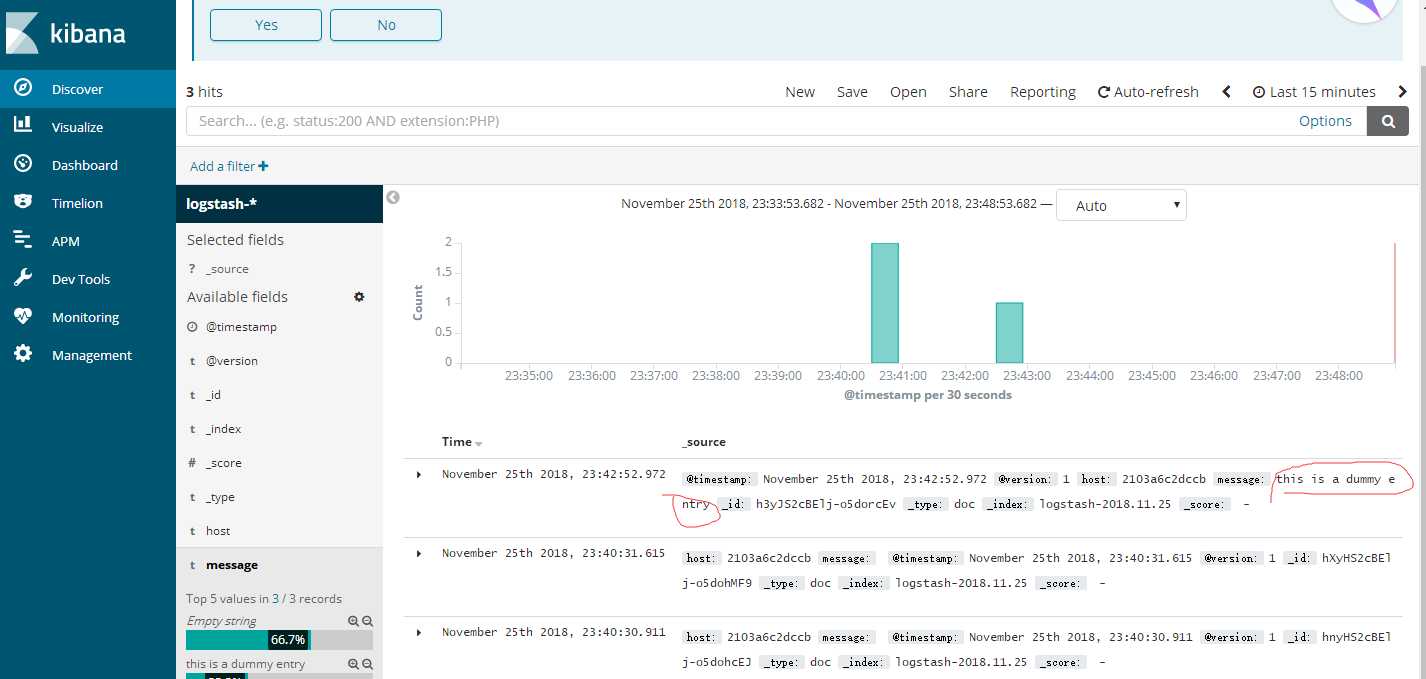Filter for Empty string value (plus magnifier)

(353, 621)
